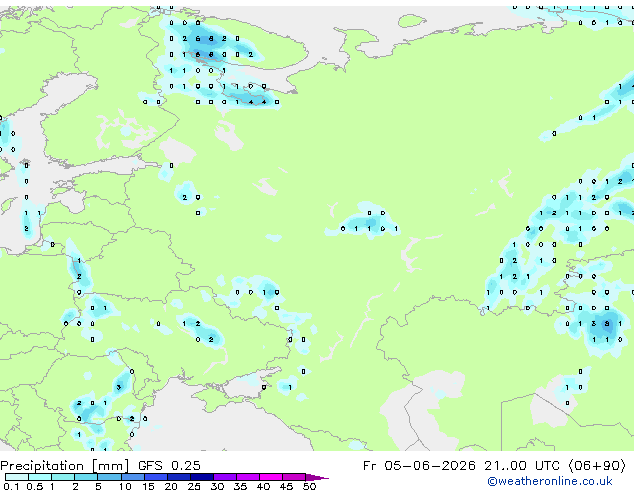
Task: Click the above-50 arrow tip of legend
Action: (317, 477)
